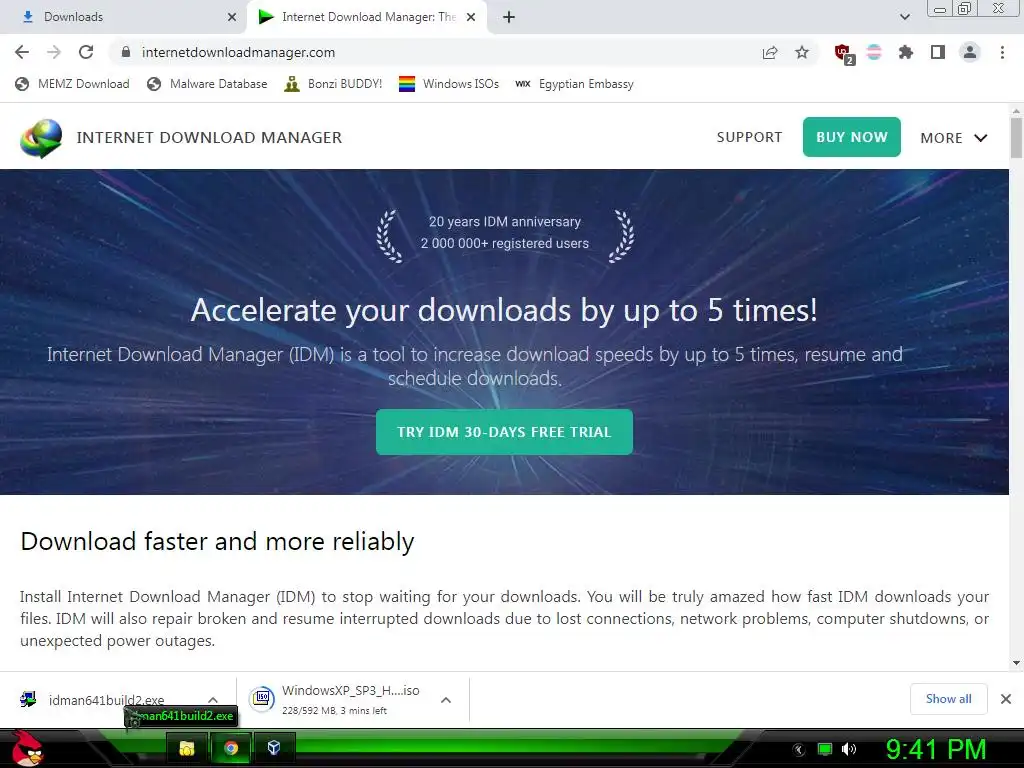The height and width of the screenshot is (768, 1024).
Task: Open the folder icon in taskbar
Action: click(x=187, y=748)
